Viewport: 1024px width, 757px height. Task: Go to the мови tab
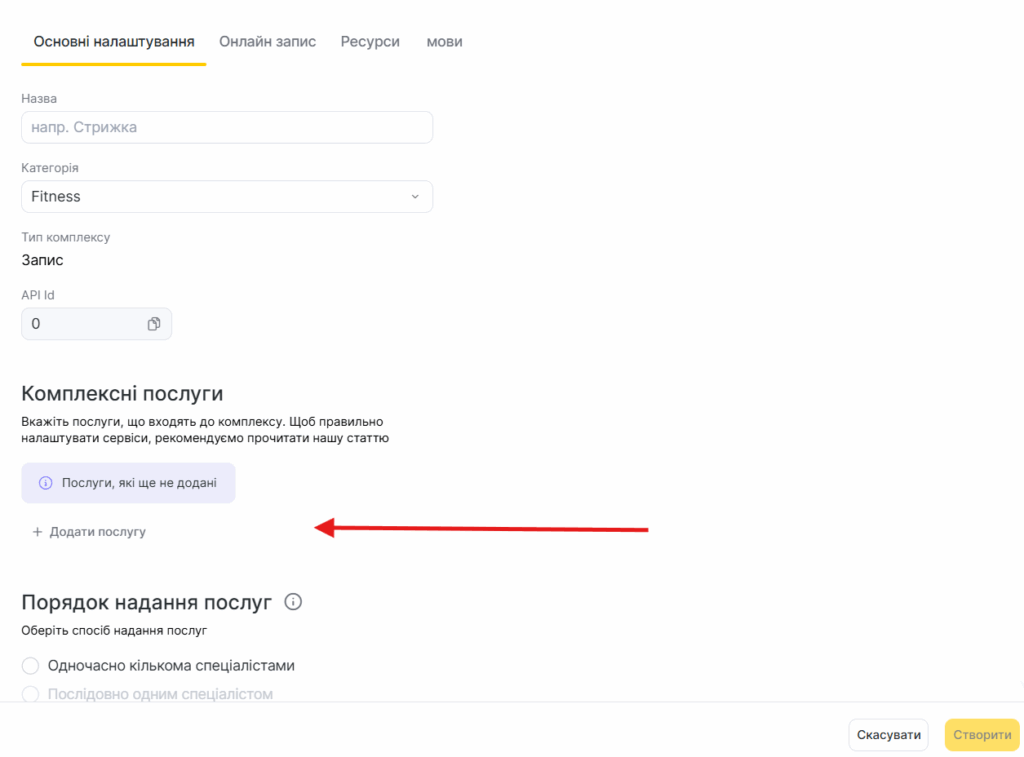tap(444, 42)
